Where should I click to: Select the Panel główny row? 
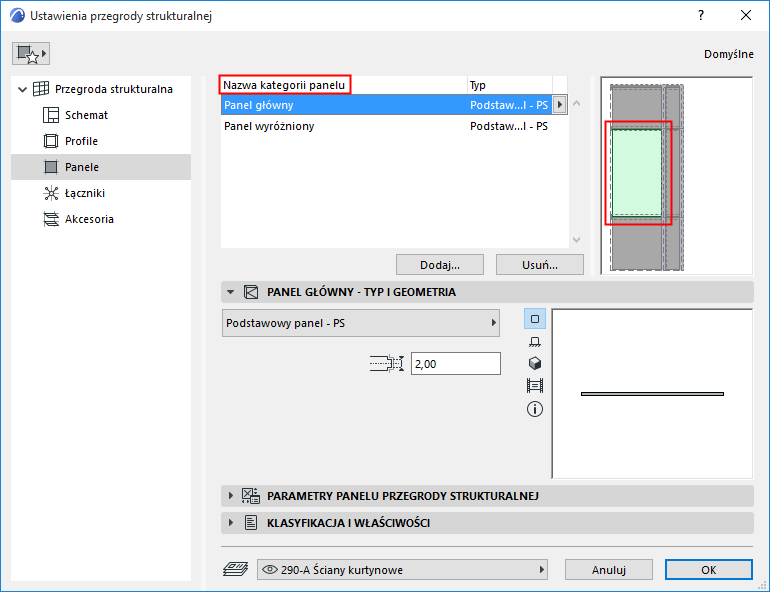pos(388,105)
